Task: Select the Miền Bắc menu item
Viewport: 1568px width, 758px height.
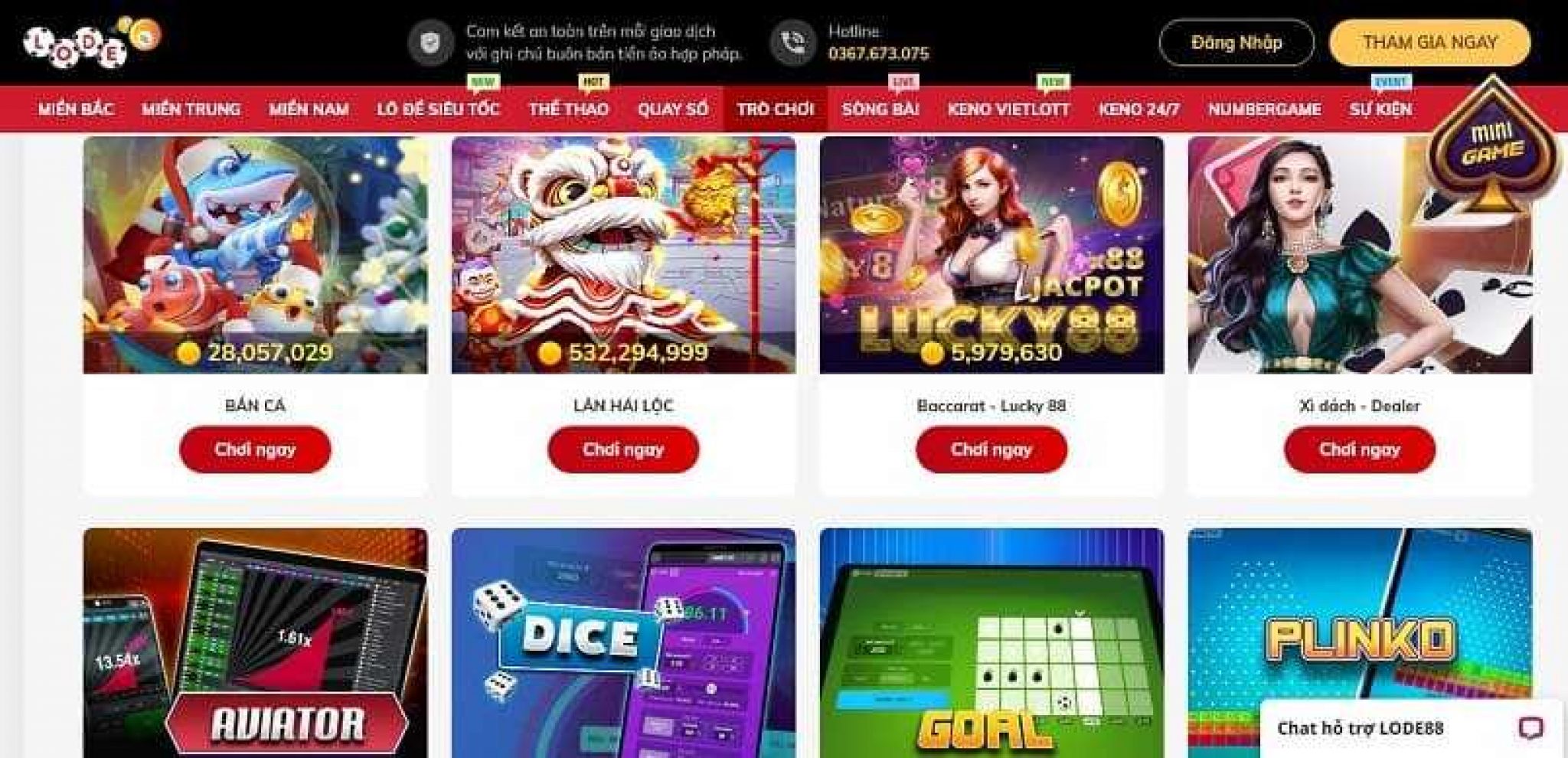Action: tap(76, 109)
